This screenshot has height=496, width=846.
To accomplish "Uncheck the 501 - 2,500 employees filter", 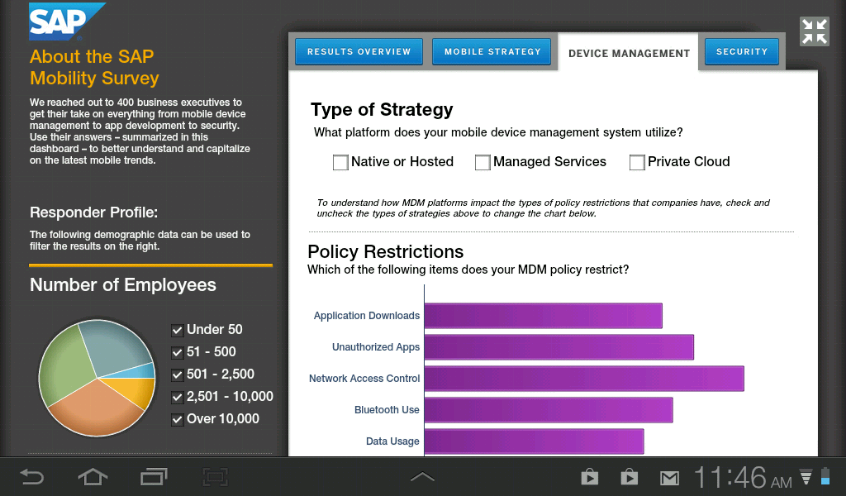I will [177, 375].
